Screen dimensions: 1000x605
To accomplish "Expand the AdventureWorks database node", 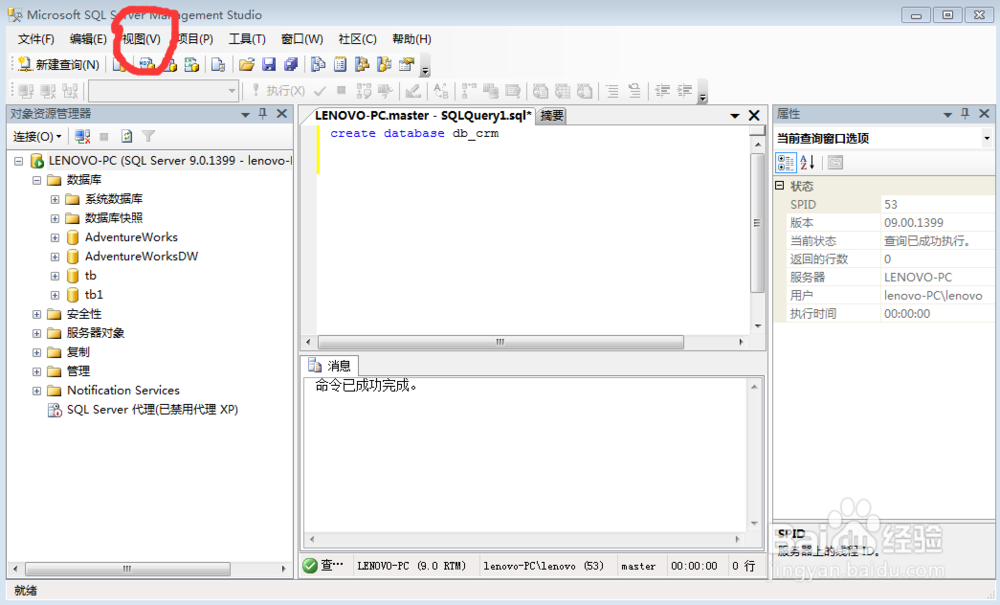I will click(55, 238).
